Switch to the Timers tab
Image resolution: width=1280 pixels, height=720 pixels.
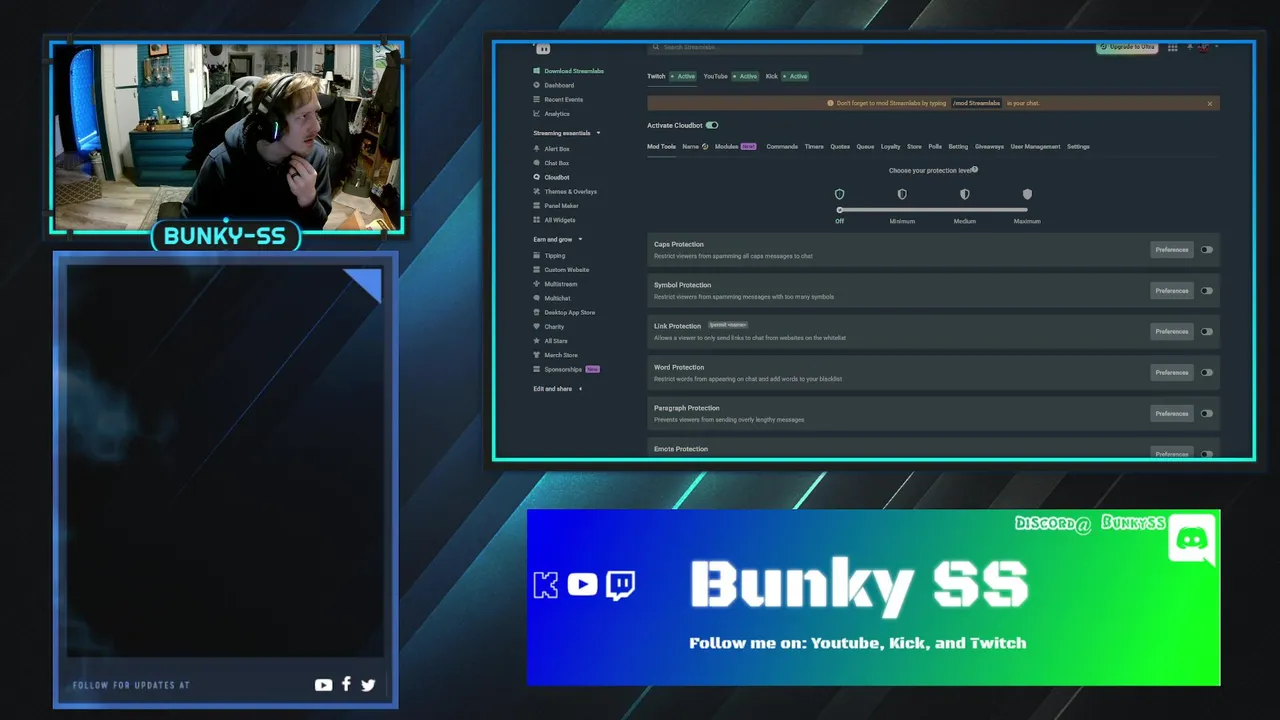point(814,146)
